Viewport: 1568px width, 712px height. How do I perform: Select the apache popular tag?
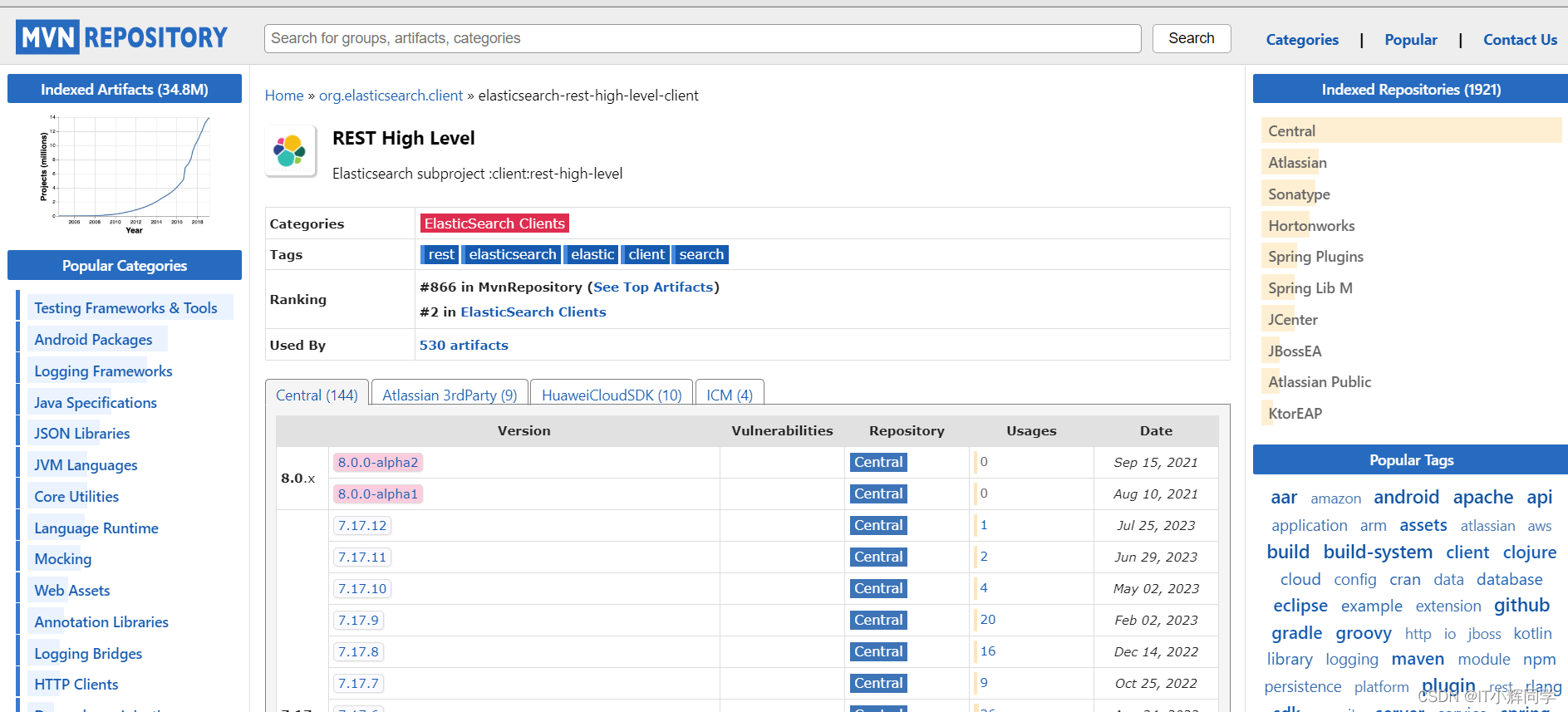[x=1482, y=497]
